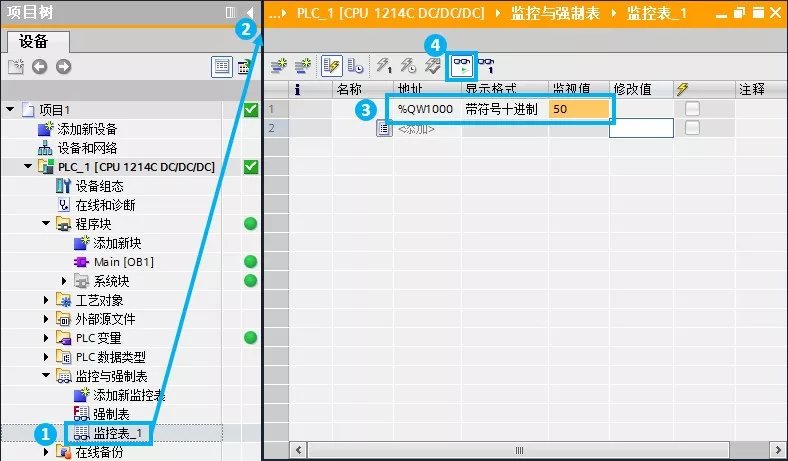Open 监控表_1 in project tree
788x461 pixels.
[x=121, y=433]
